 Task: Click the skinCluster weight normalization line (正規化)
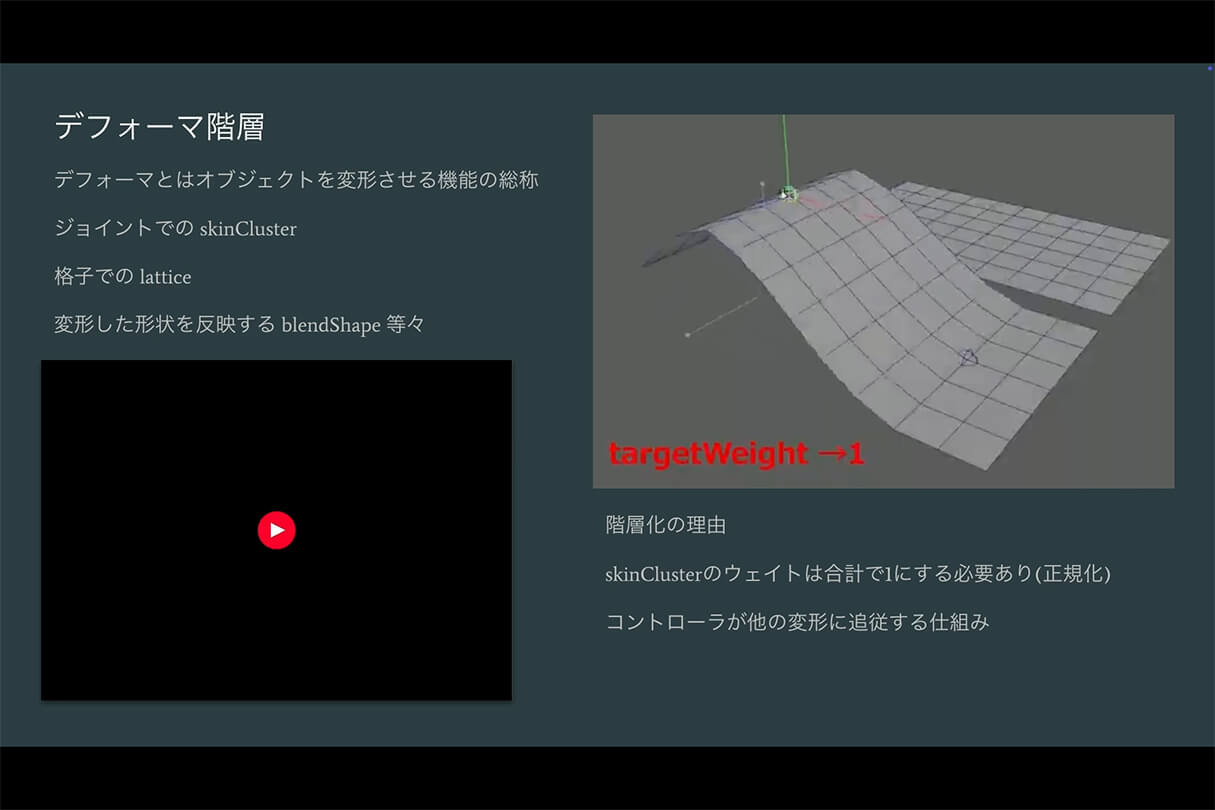pyautogui.click(x=858, y=574)
